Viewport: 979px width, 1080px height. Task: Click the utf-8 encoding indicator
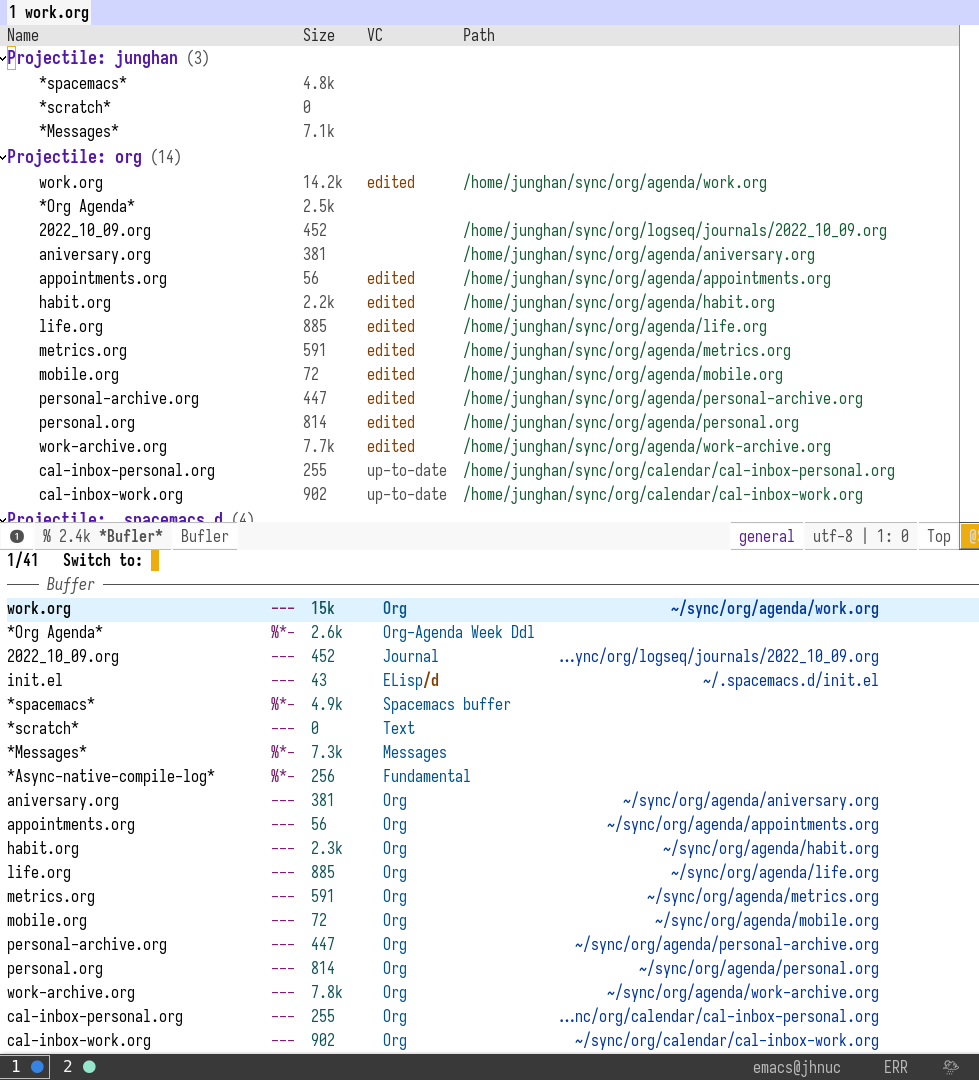tap(832, 536)
